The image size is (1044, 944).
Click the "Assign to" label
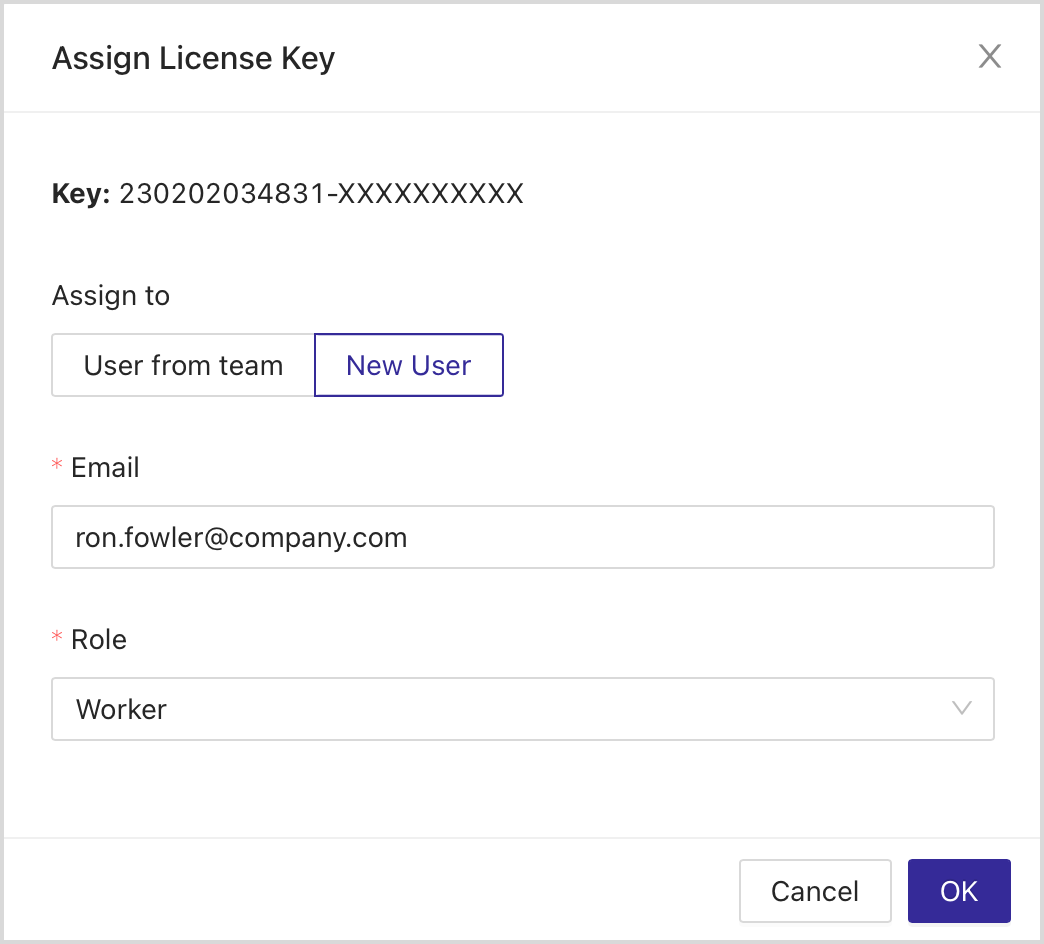(x=110, y=295)
